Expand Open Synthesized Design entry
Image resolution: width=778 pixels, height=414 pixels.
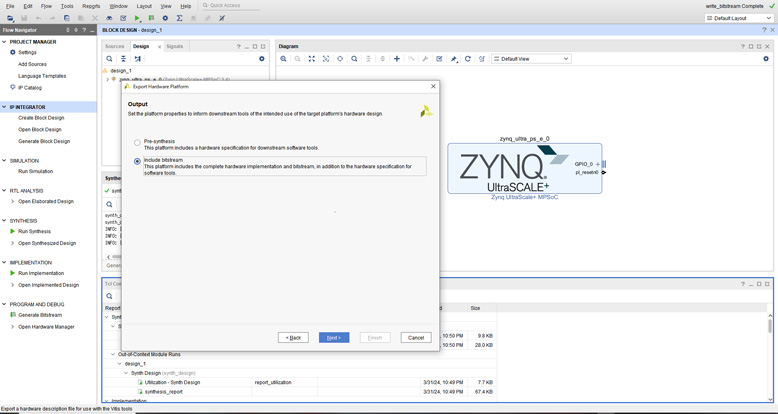[x=13, y=243]
